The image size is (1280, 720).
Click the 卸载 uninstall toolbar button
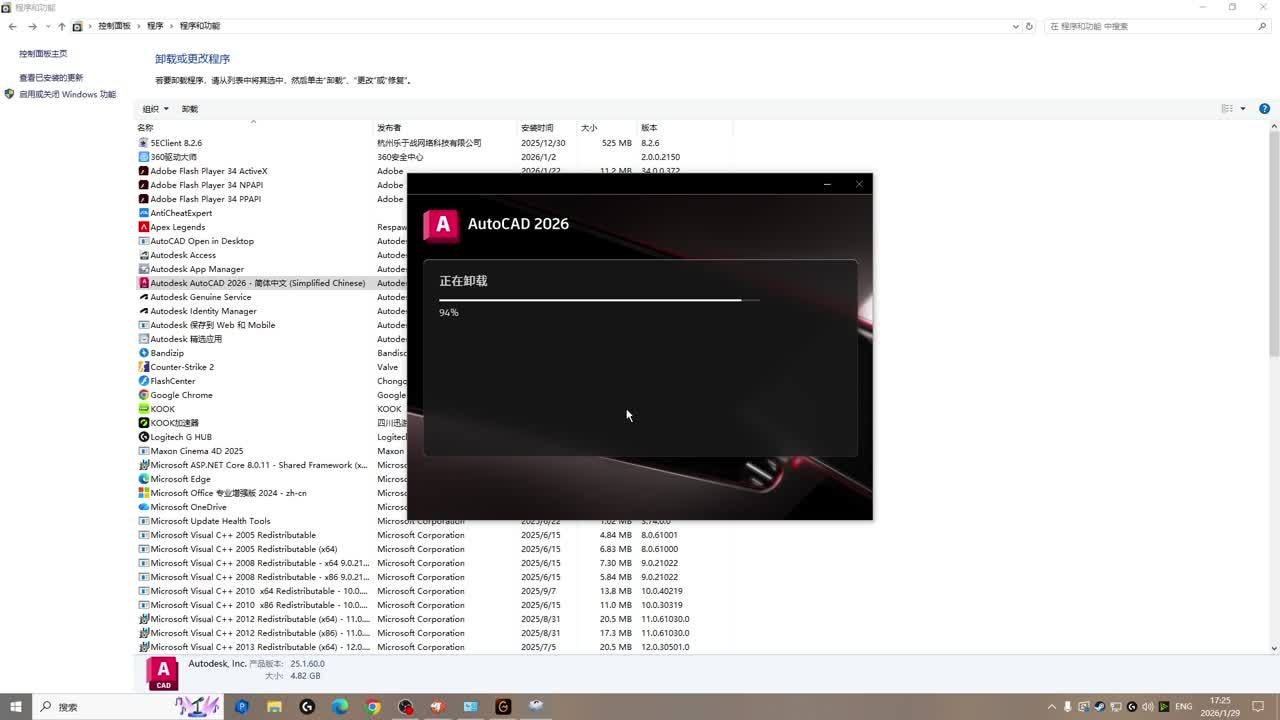tap(190, 109)
